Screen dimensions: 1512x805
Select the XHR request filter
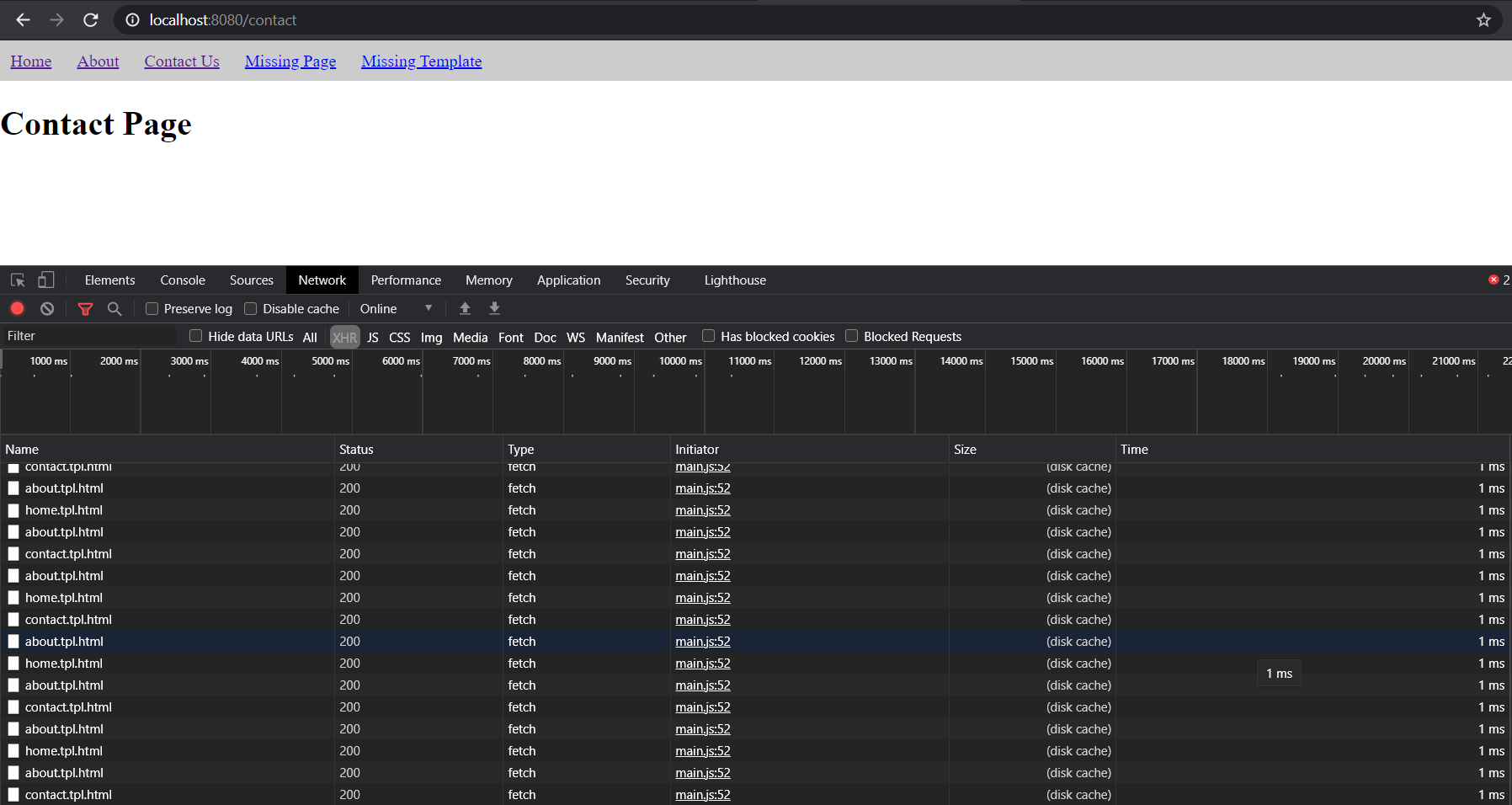pyautogui.click(x=344, y=336)
